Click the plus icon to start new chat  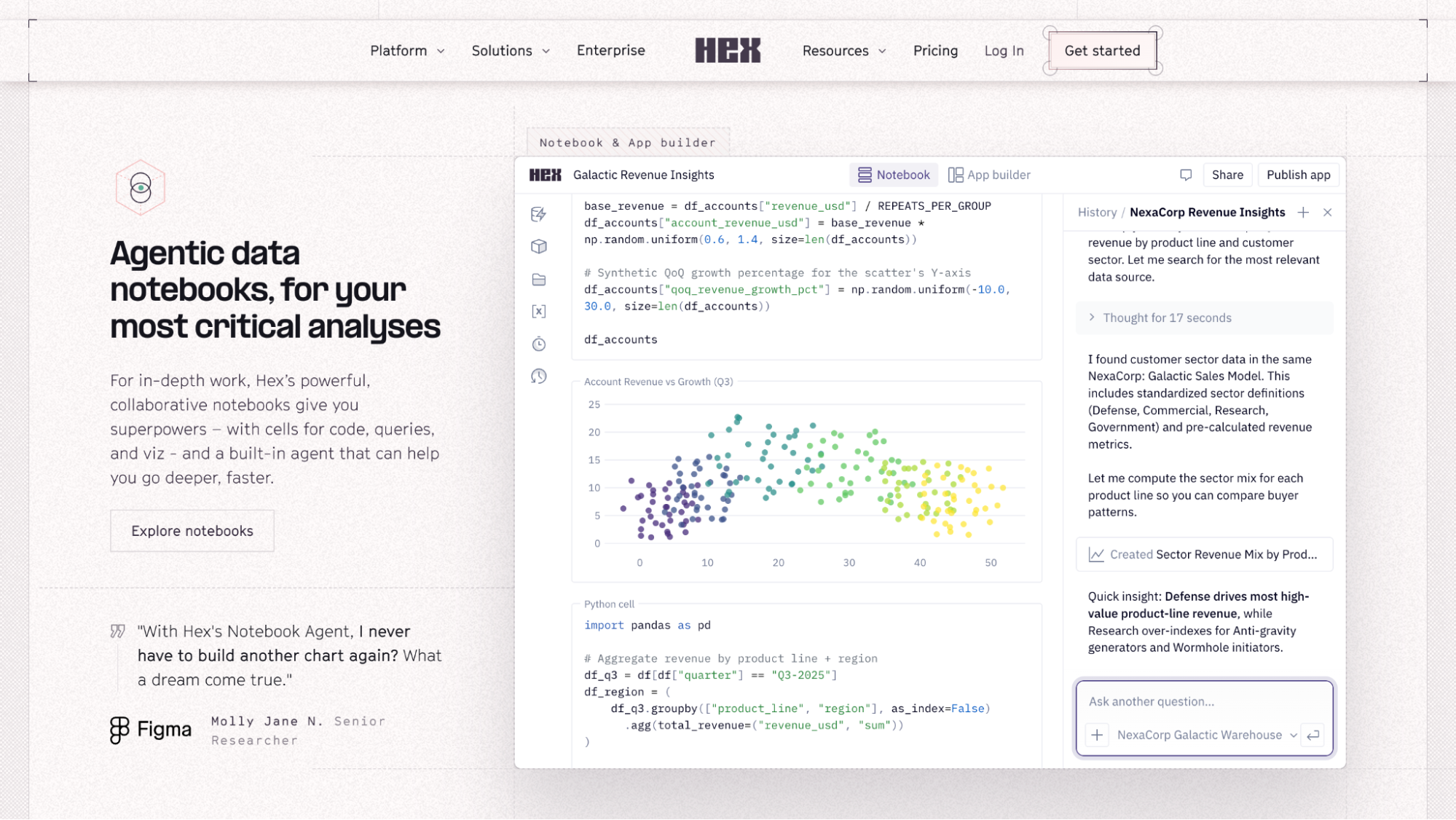coord(1303,213)
